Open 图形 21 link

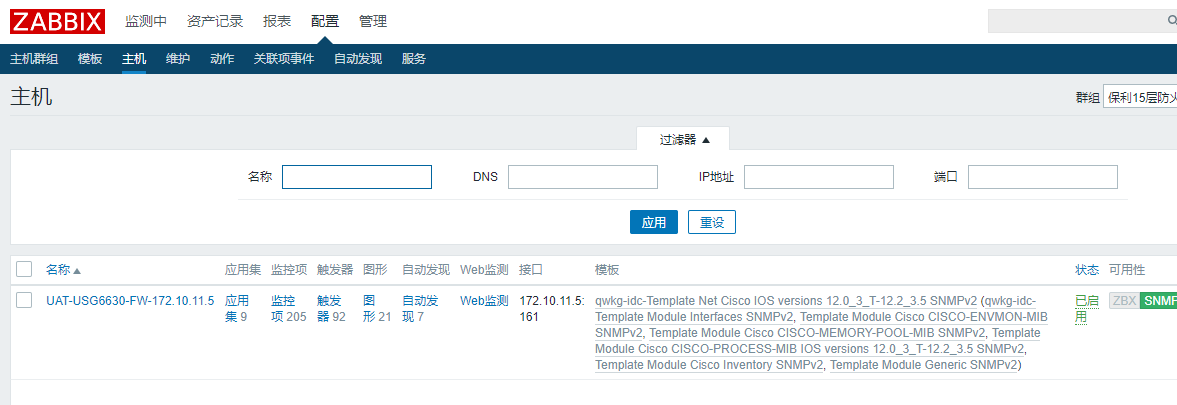[x=378, y=308]
